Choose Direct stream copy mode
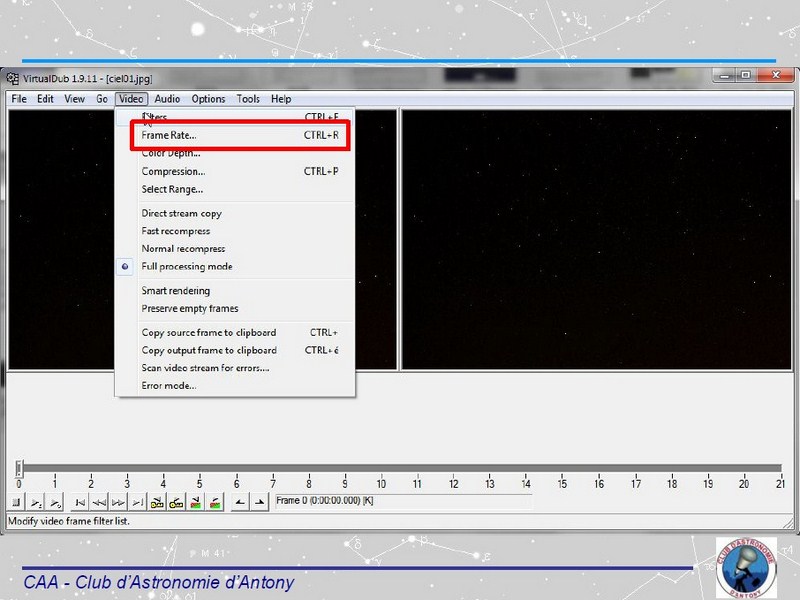This screenshot has height=600, width=800. (x=181, y=213)
